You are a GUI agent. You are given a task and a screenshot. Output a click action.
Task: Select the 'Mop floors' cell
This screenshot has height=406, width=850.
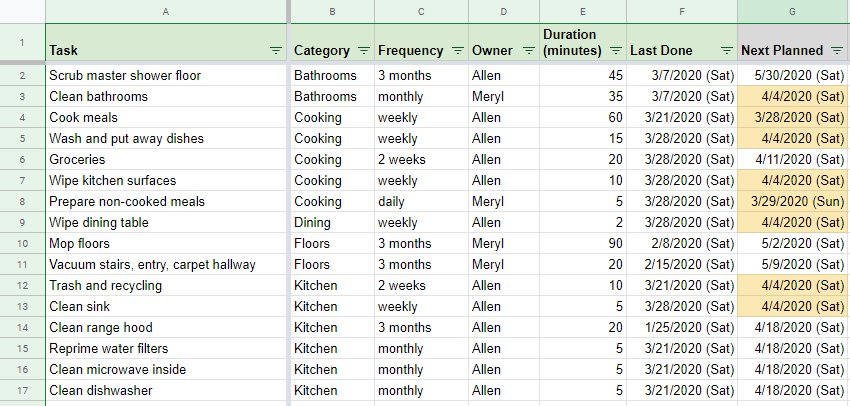[x=166, y=243]
